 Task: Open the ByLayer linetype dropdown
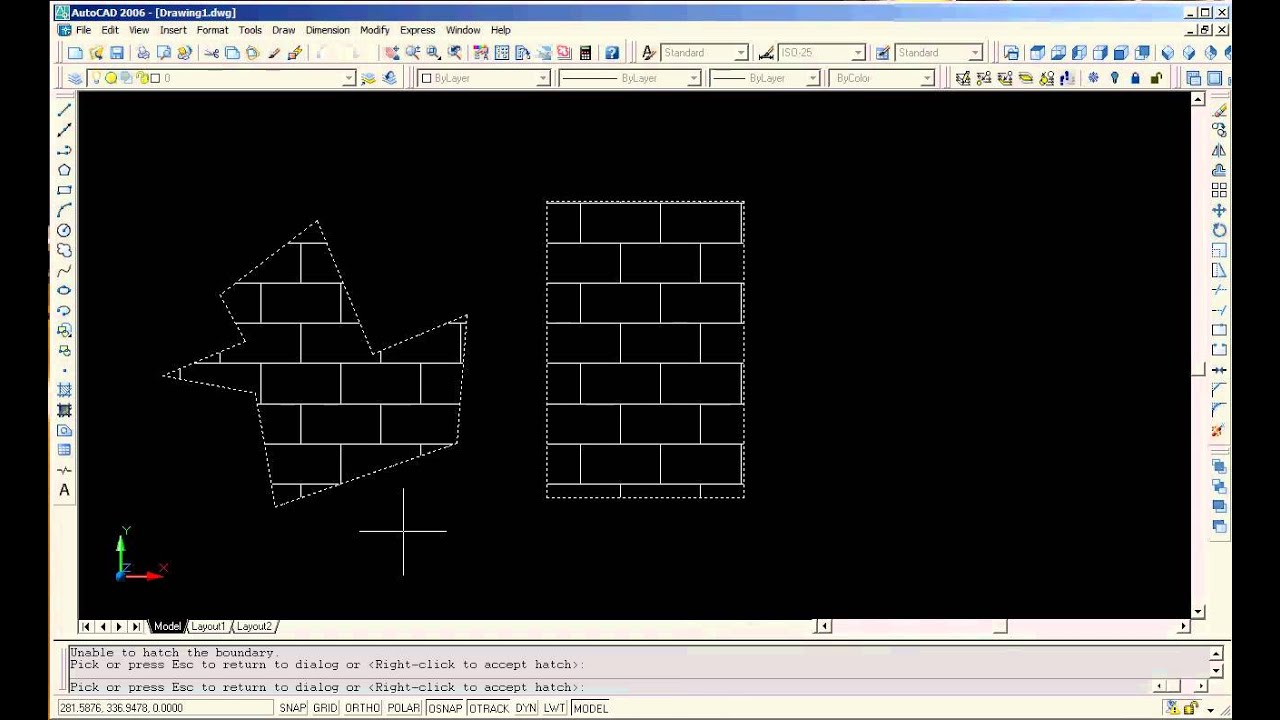pyautogui.click(x=694, y=78)
